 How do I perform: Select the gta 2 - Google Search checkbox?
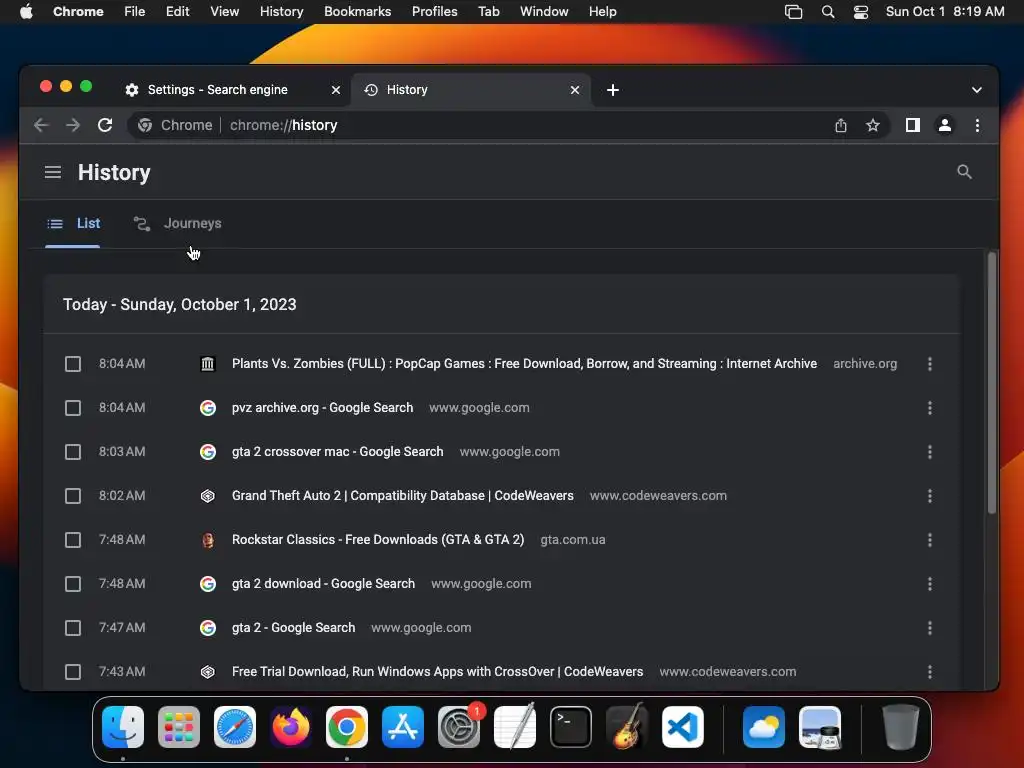(x=73, y=628)
